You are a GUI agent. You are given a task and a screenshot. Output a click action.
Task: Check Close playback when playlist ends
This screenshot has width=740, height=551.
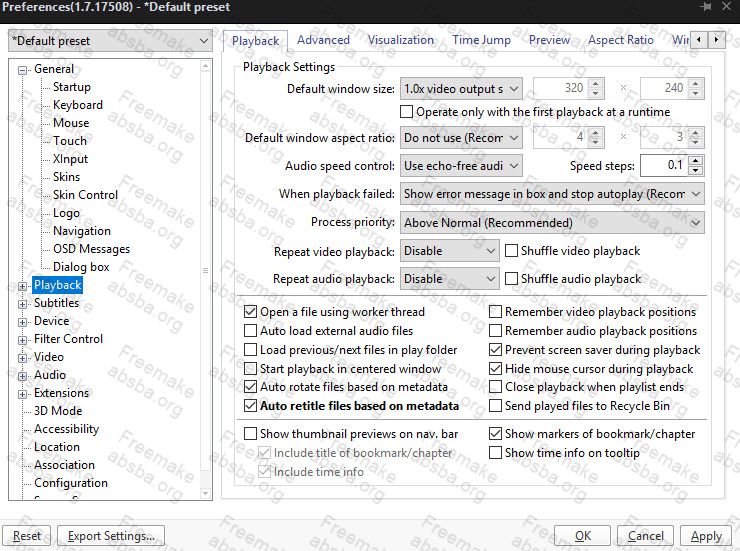495,387
